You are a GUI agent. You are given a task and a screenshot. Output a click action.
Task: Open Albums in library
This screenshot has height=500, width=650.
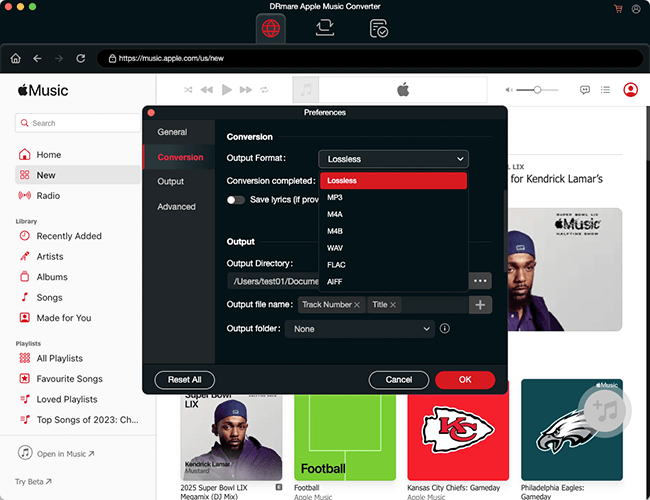coord(78,277)
